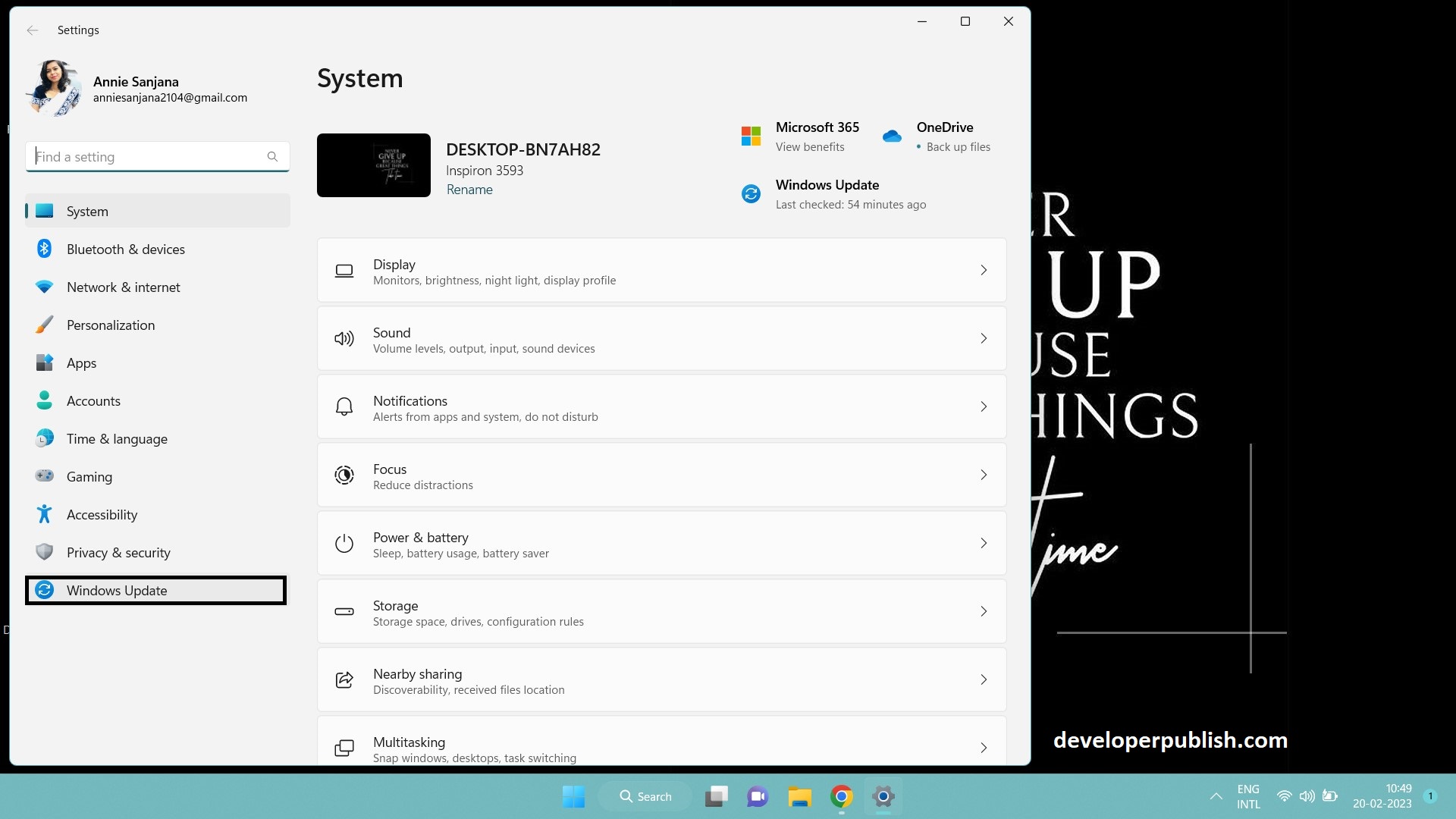Click the volume speaker in system tray
The height and width of the screenshot is (819, 1456).
(1307, 796)
